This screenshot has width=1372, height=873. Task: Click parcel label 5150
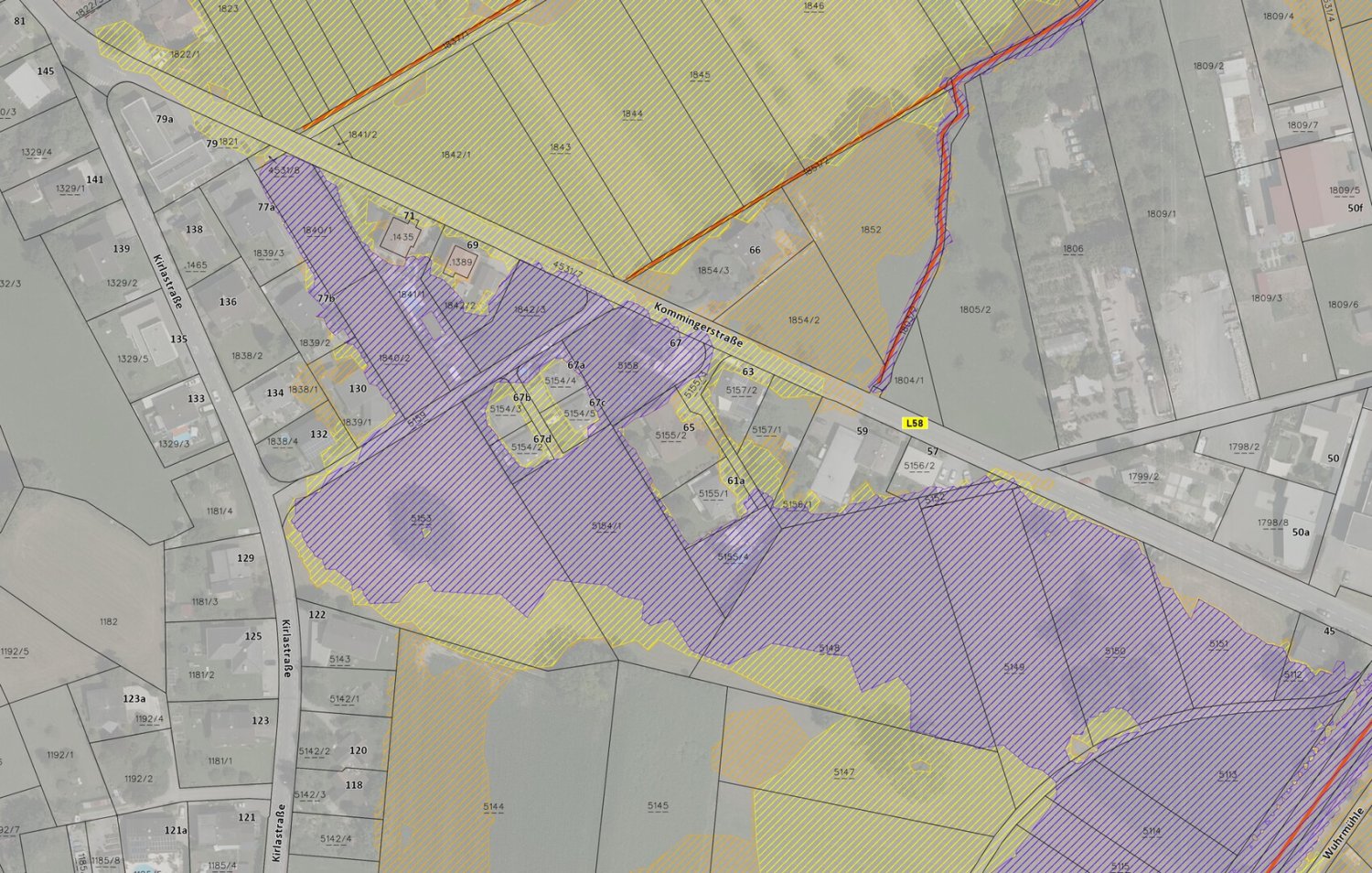pos(1115,652)
